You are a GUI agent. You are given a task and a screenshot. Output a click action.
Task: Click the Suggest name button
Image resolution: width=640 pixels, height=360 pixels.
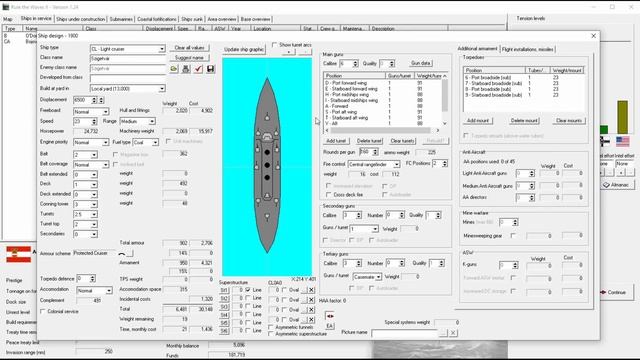pos(189,58)
